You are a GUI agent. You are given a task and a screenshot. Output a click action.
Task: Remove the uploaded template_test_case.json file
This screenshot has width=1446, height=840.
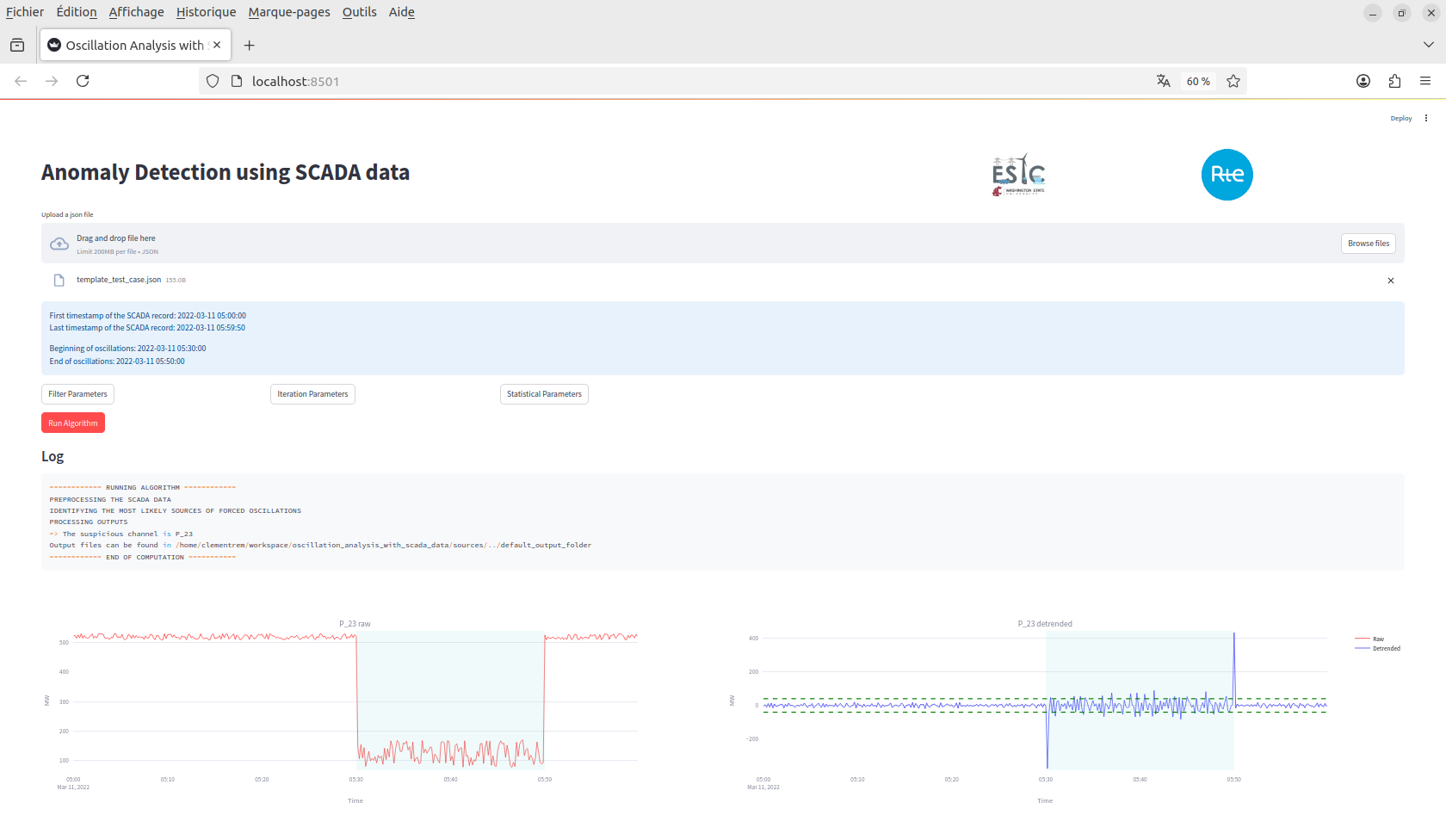pyautogui.click(x=1391, y=281)
